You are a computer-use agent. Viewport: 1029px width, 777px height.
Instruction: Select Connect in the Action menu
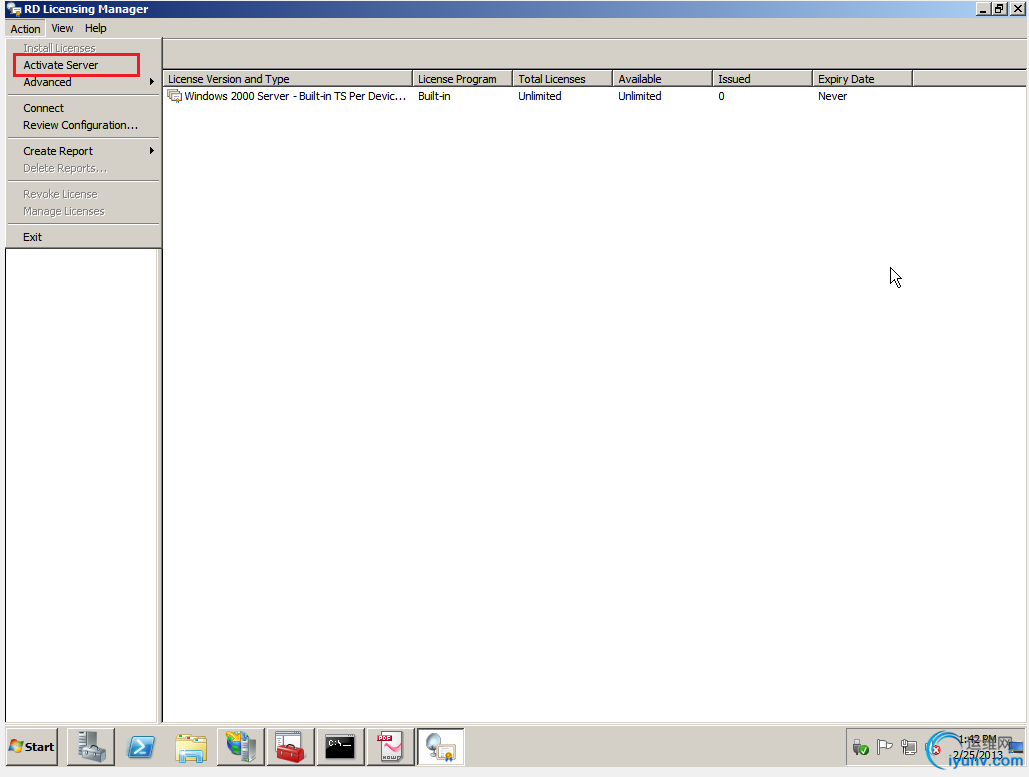pos(83,108)
